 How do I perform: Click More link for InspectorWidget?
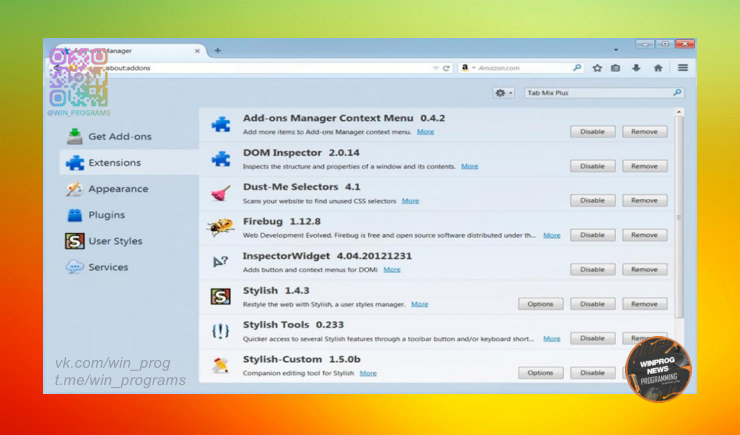click(x=392, y=269)
